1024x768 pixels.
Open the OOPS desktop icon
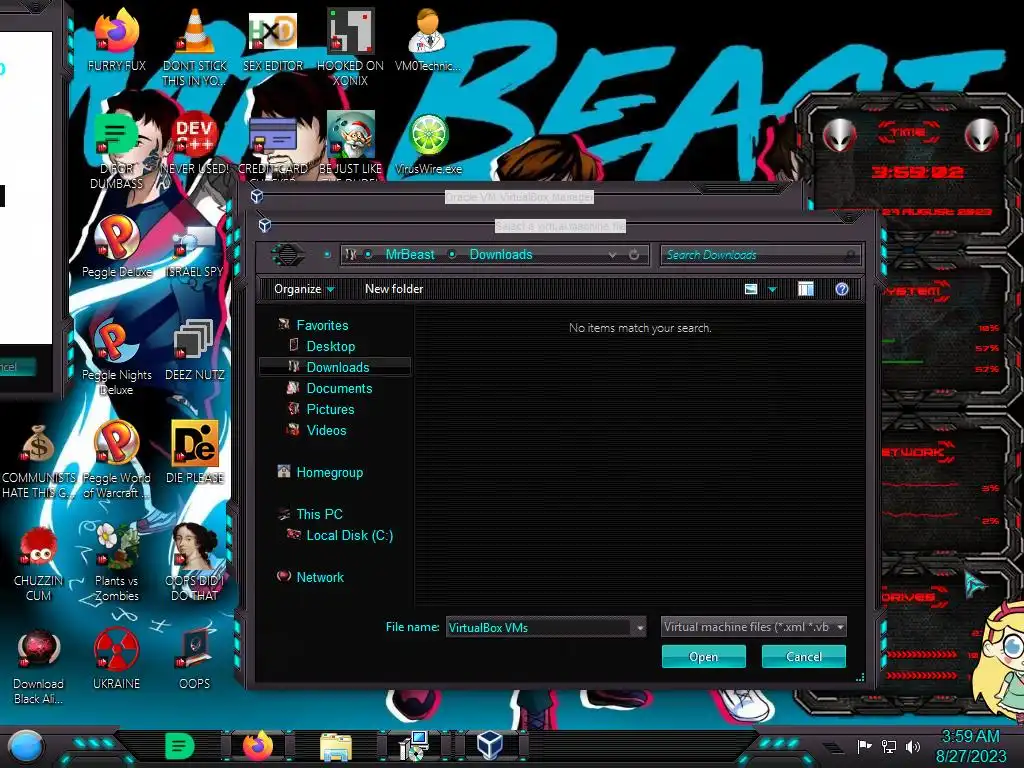[195, 660]
